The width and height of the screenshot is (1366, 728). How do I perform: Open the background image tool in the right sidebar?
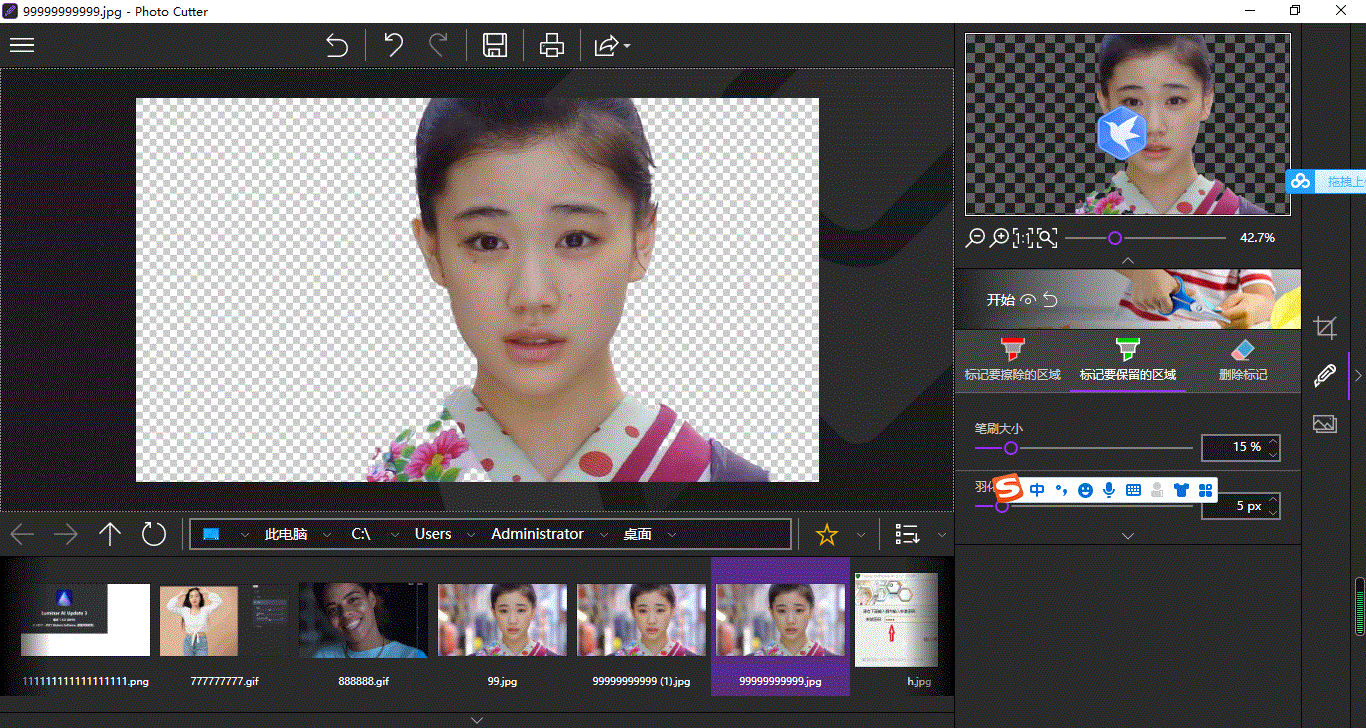[1325, 425]
